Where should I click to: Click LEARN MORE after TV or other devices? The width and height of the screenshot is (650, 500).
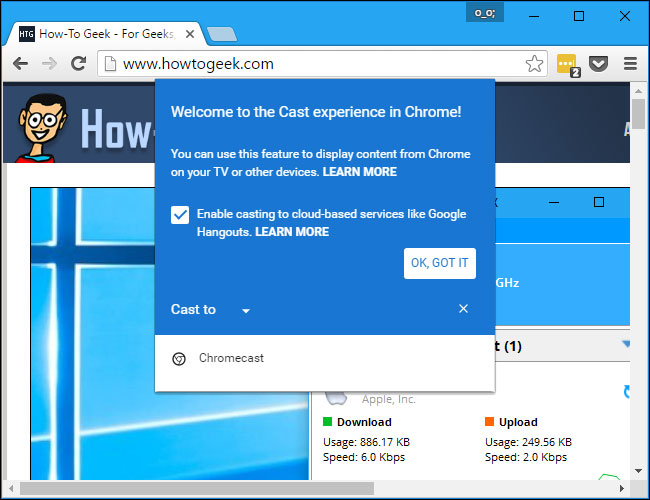tap(359, 172)
